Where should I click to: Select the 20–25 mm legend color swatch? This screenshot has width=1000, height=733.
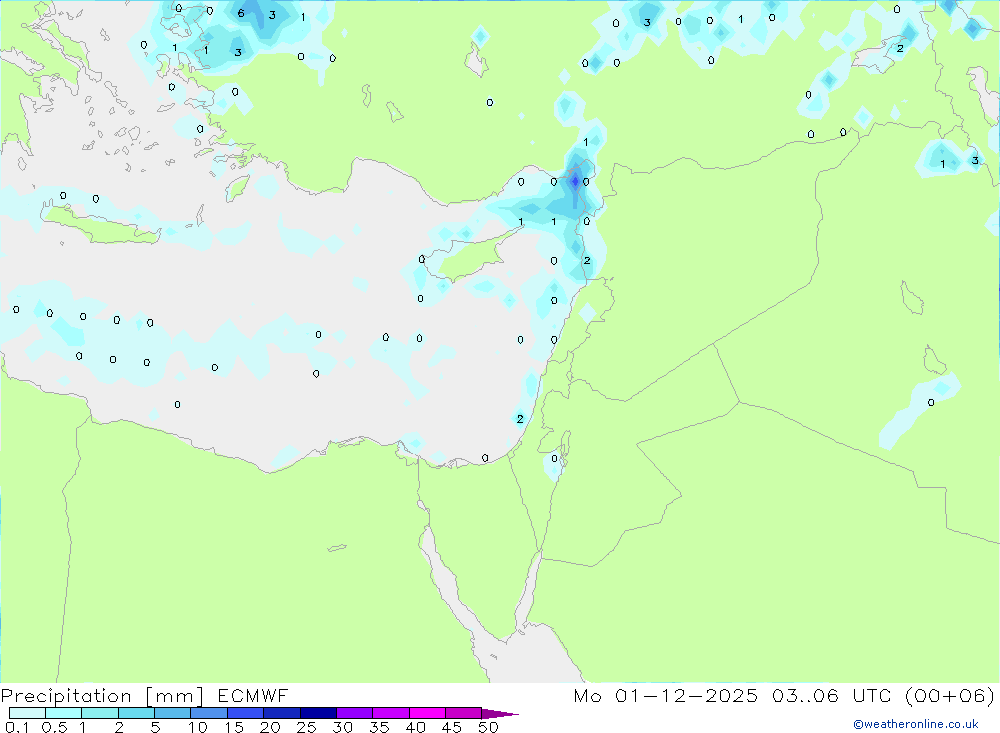[x=281, y=713]
